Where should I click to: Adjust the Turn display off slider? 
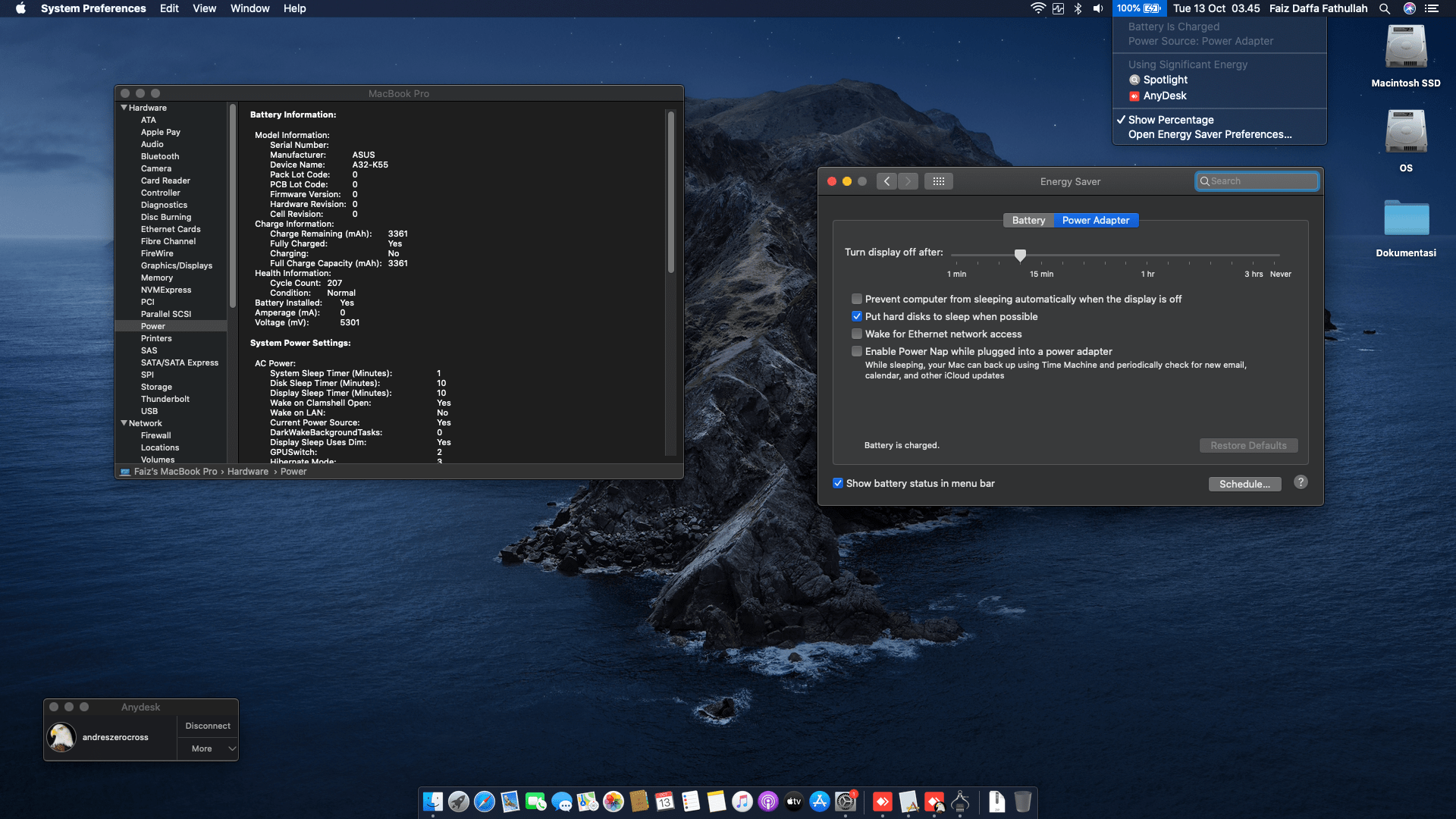(x=1020, y=255)
